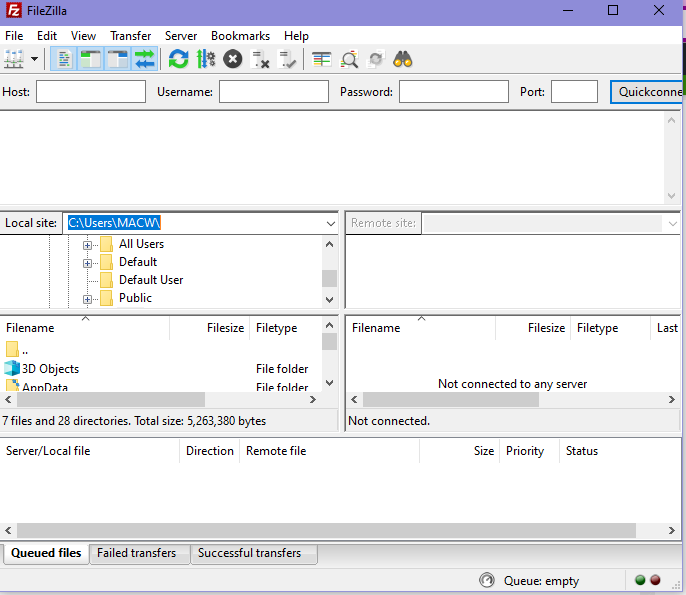Click the local file list scroll right arrow
The width and height of the screenshot is (686, 595).
pyautogui.click(x=312, y=399)
